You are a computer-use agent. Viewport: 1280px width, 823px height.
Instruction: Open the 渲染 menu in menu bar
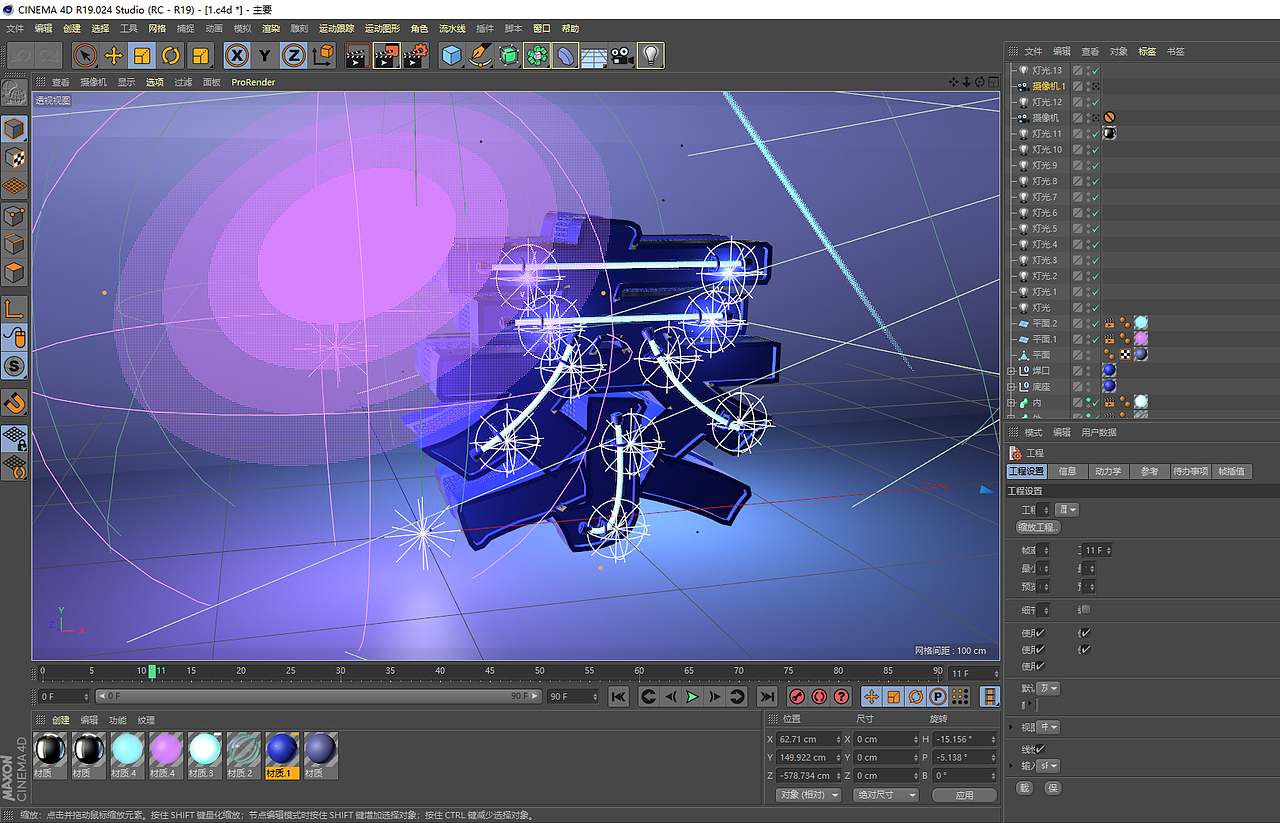pyautogui.click(x=271, y=29)
